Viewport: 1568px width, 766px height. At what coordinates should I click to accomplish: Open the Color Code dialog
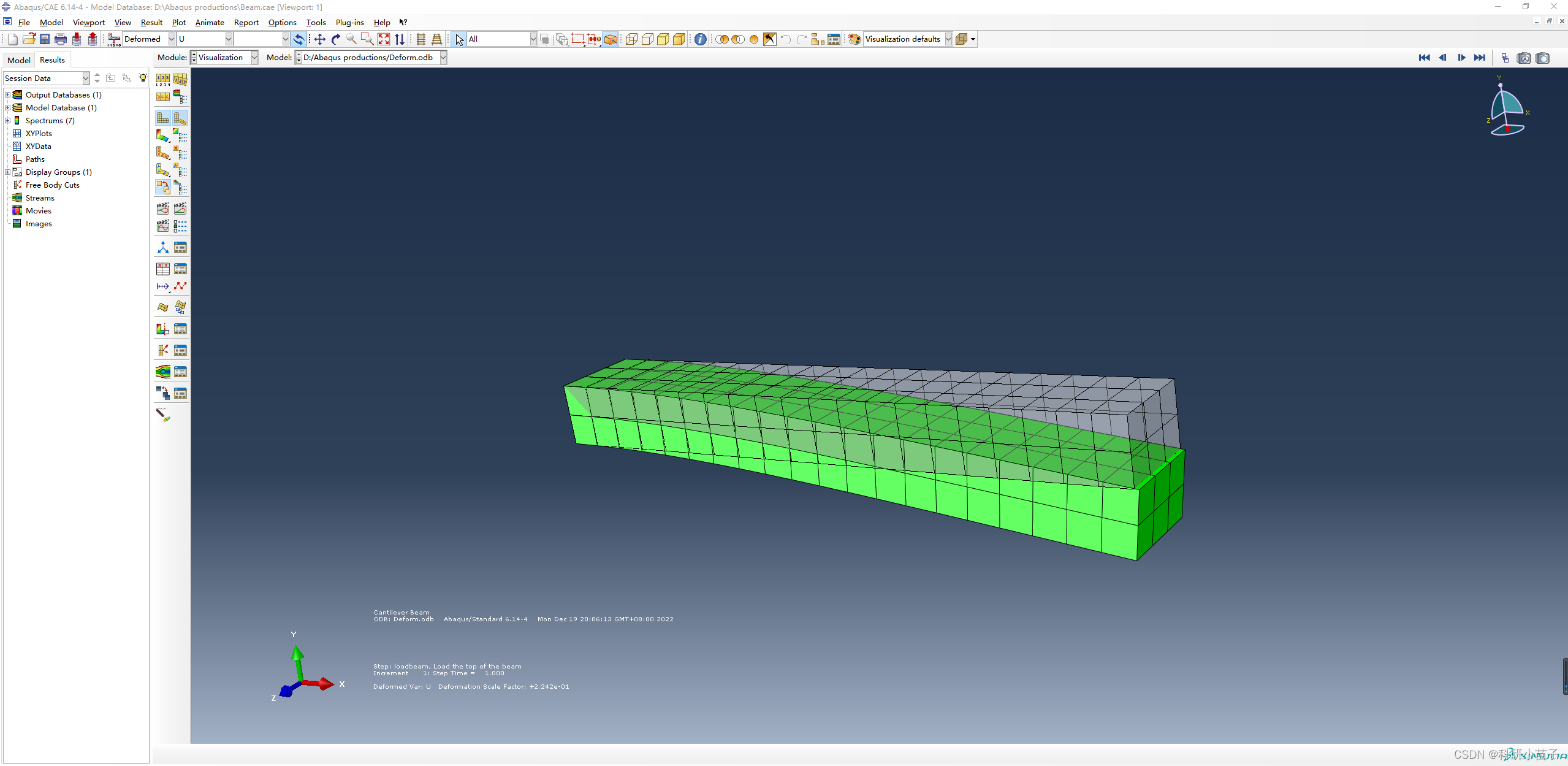coord(854,39)
